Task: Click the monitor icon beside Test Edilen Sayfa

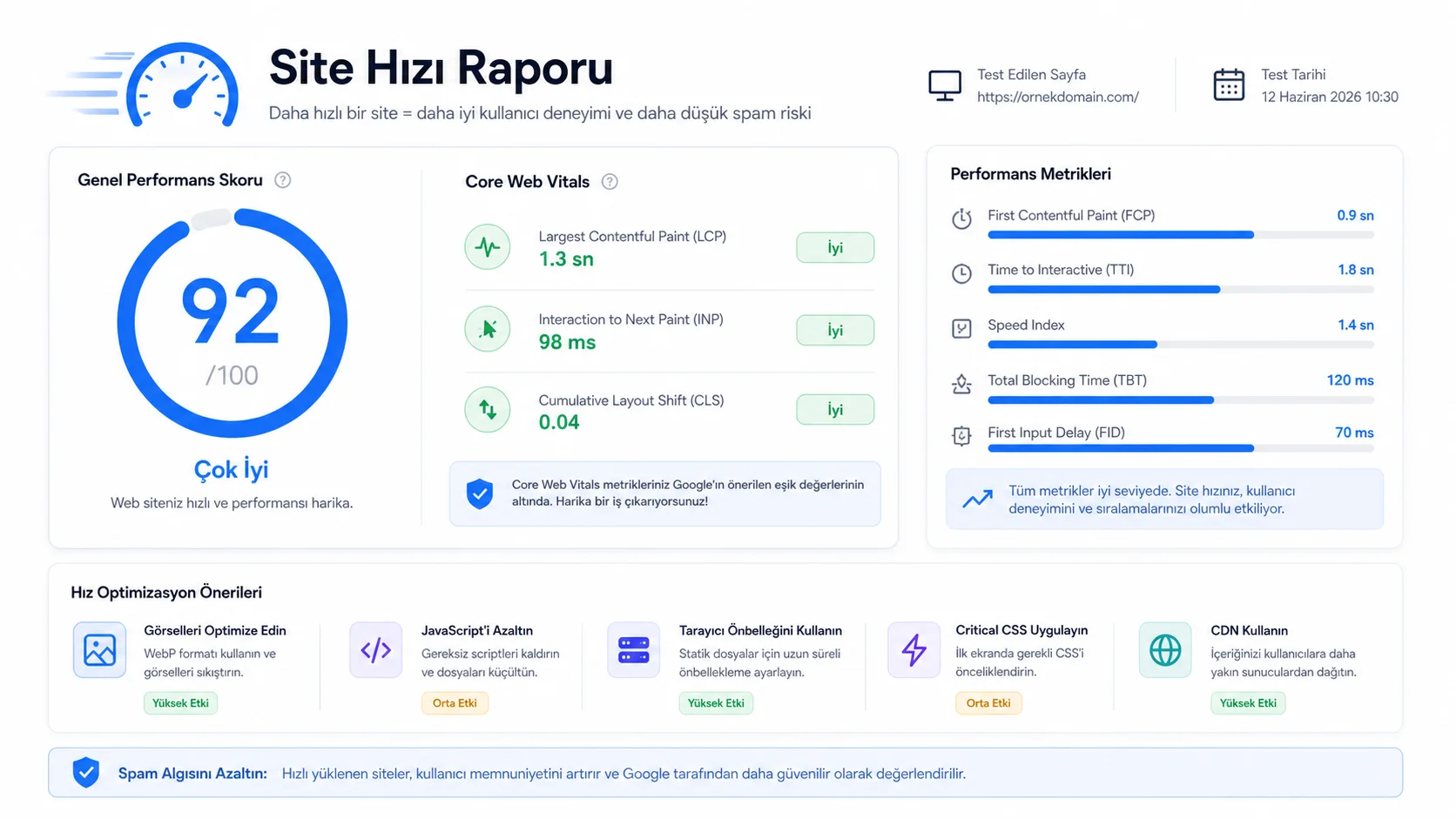Action: pos(945,85)
